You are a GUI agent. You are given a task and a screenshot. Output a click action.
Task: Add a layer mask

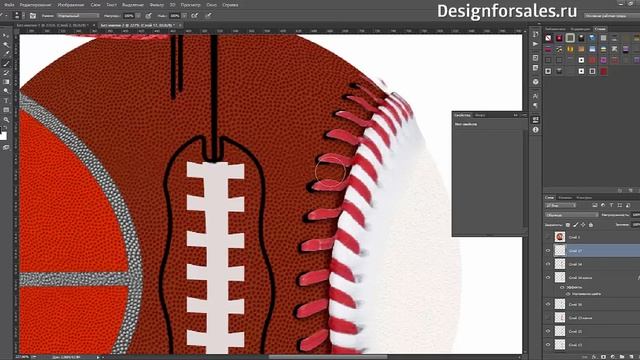tap(603, 357)
